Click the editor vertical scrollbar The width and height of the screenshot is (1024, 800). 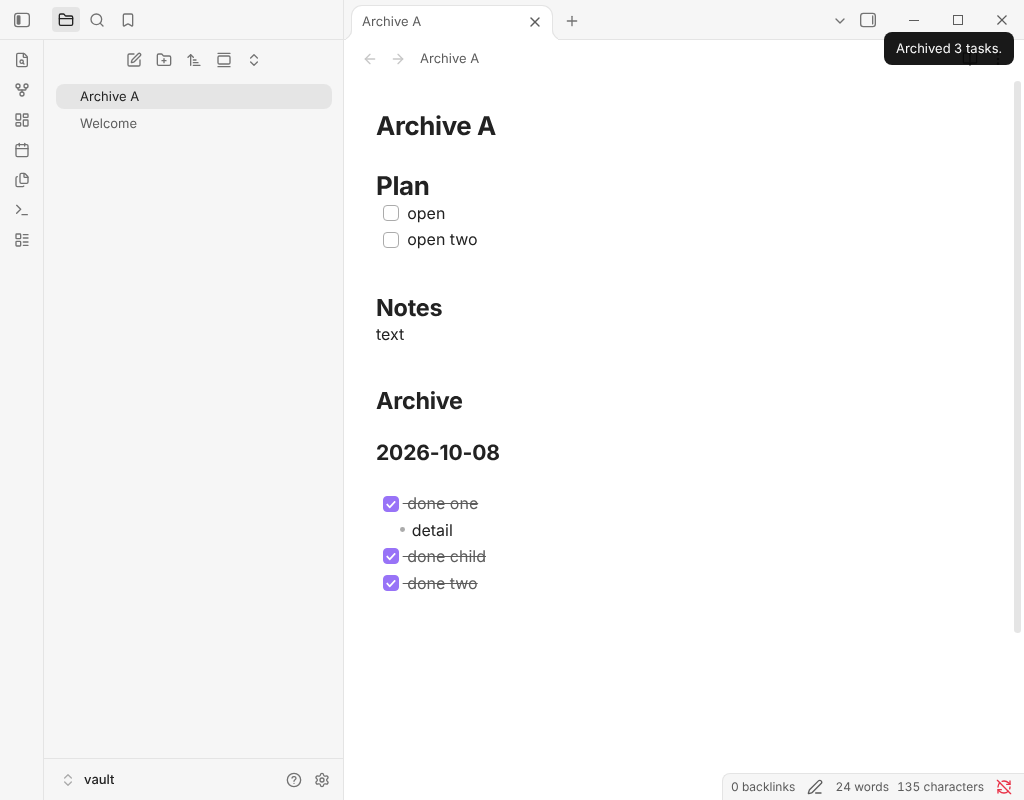click(1017, 357)
